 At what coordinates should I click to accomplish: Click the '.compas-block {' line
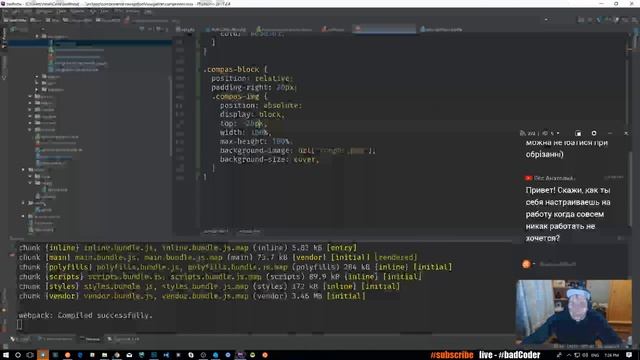tap(236, 69)
